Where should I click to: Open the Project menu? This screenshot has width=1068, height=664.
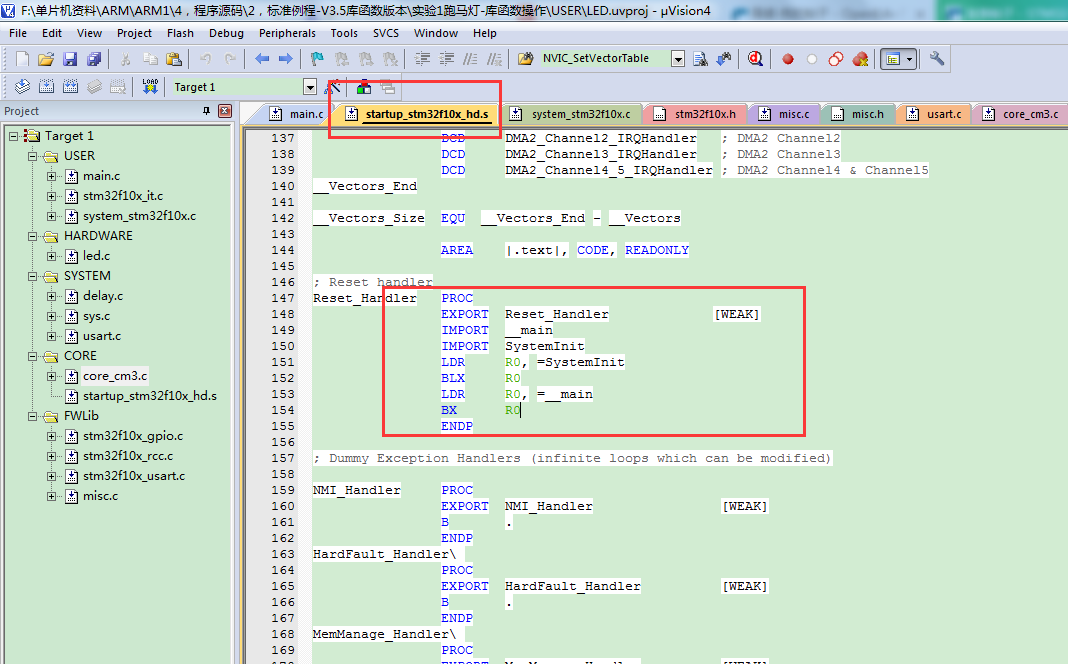pyautogui.click(x=134, y=33)
